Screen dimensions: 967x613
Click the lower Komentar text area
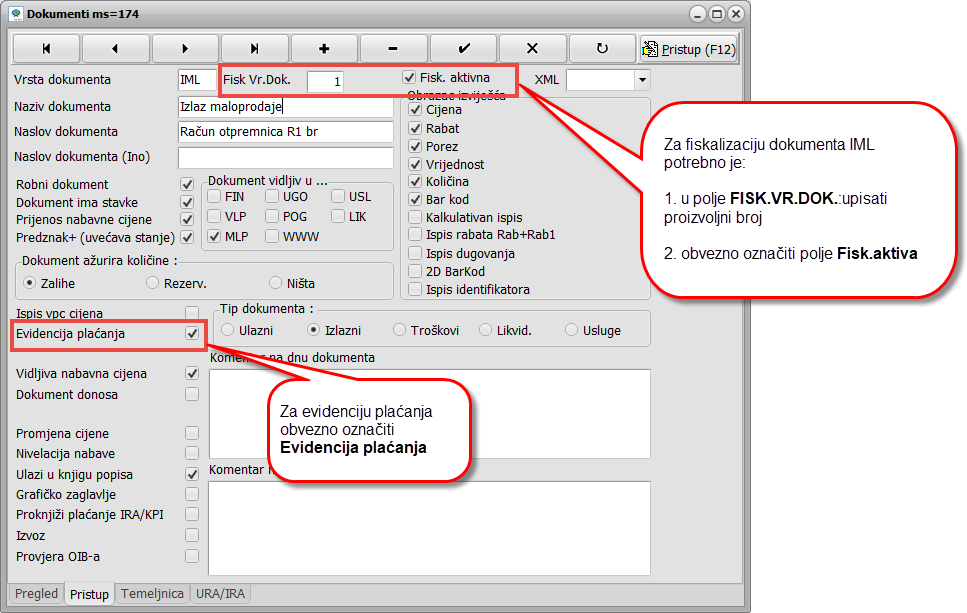[x=429, y=528]
